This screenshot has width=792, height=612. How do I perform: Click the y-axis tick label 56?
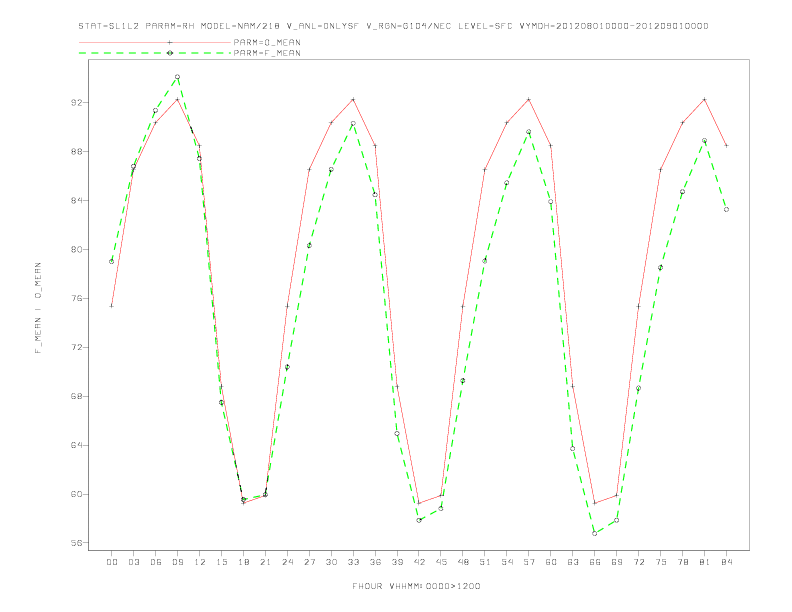click(x=76, y=543)
